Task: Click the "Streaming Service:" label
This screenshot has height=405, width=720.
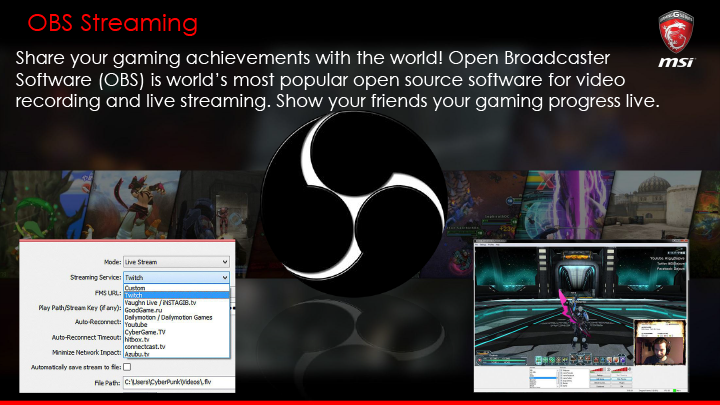Action: pos(96,277)
